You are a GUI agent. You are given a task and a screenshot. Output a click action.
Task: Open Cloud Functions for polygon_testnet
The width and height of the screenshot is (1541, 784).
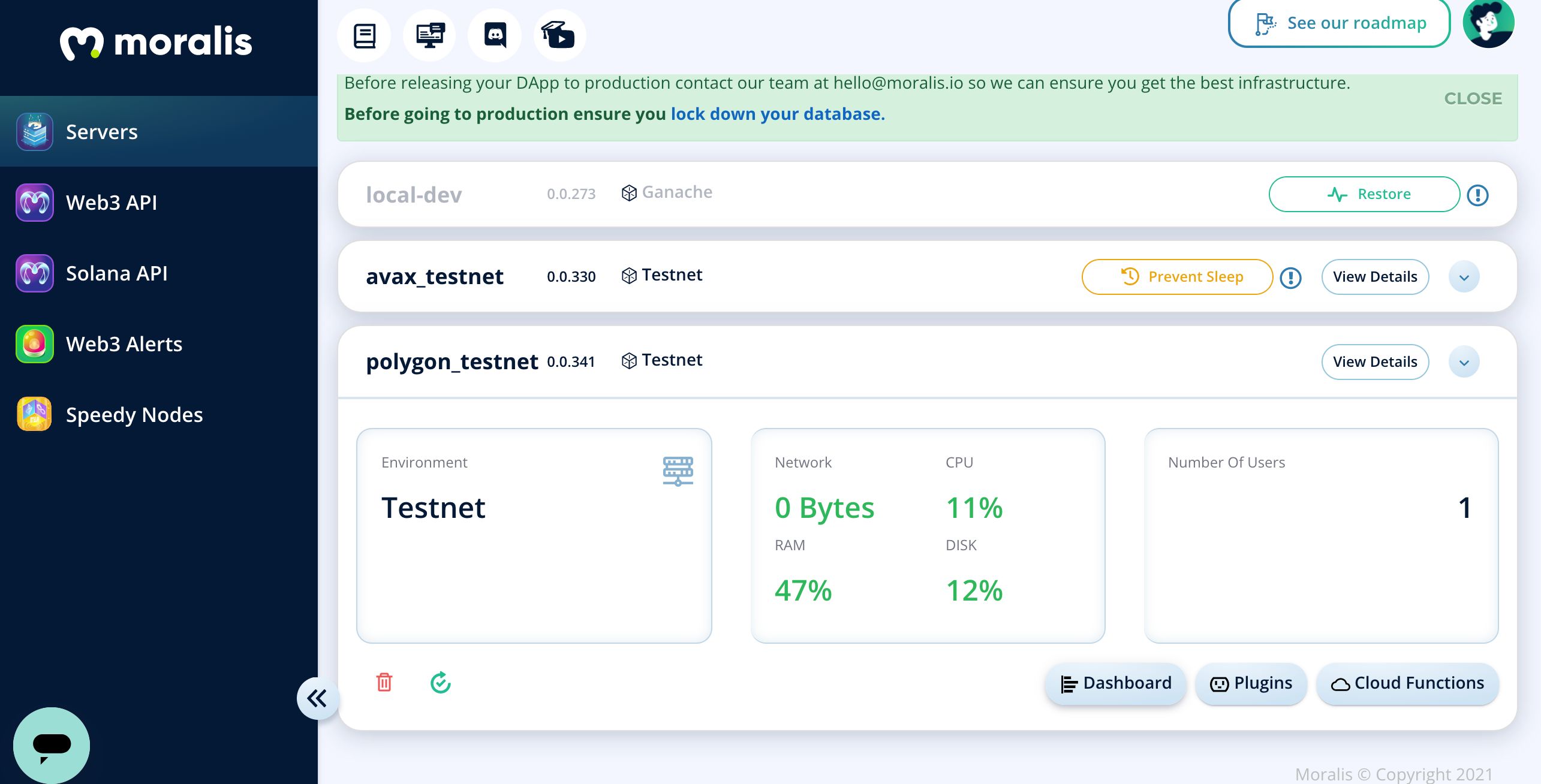(x=1408, y=683)
